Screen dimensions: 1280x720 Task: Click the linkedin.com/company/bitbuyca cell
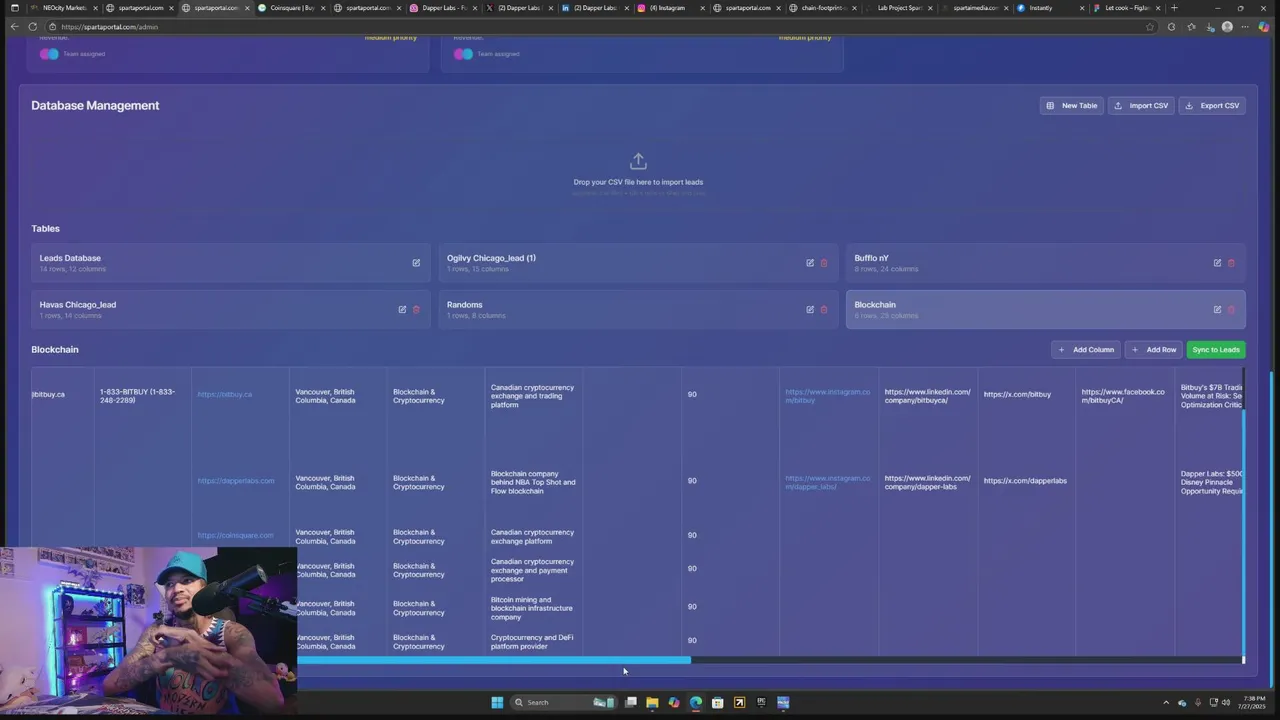click(x=927, y=396)
